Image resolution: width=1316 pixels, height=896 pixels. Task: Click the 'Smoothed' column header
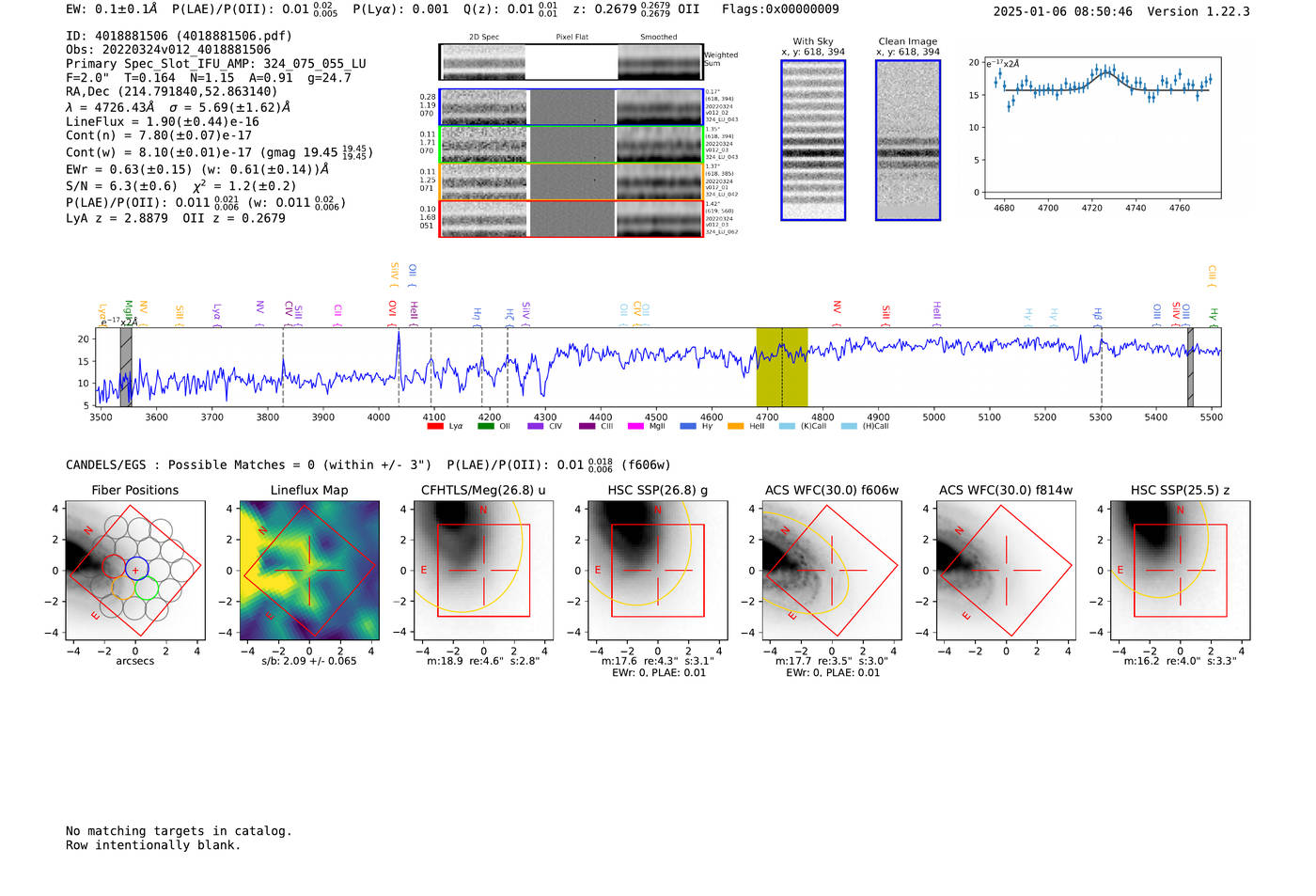pos(659,38)
